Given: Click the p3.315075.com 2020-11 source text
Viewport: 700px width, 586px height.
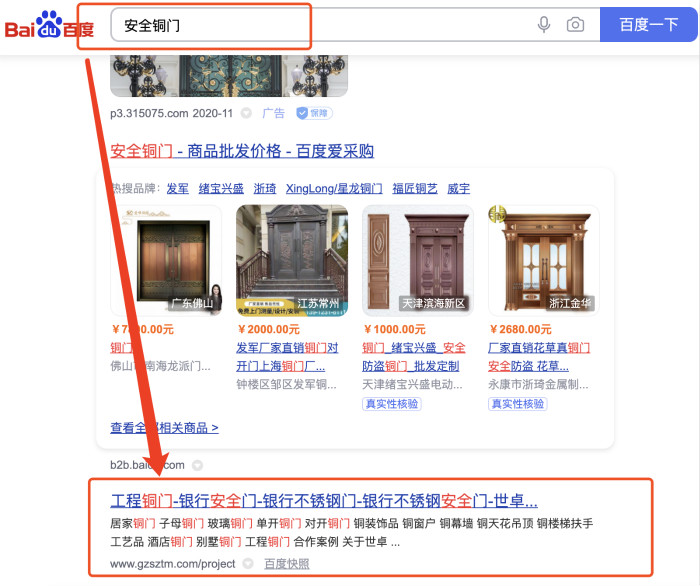Looking at the screenshot, I should pos(171,113).
